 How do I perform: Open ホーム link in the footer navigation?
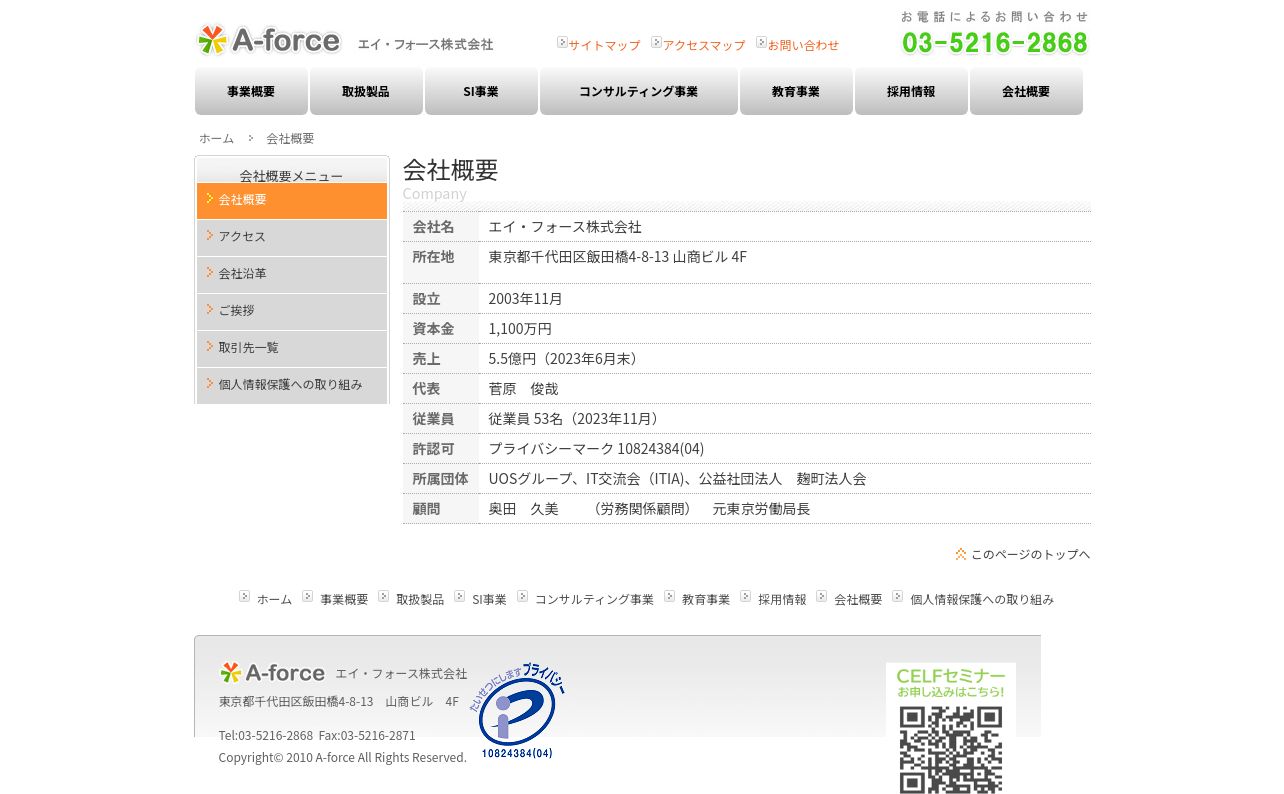click(x=274, y=599)
